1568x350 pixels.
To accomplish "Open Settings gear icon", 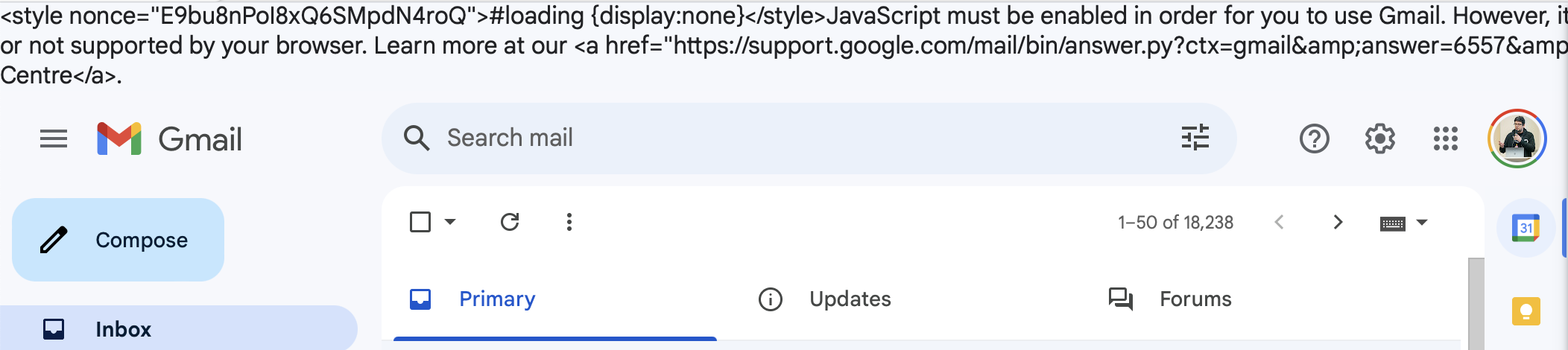I will click(1379, 139).
